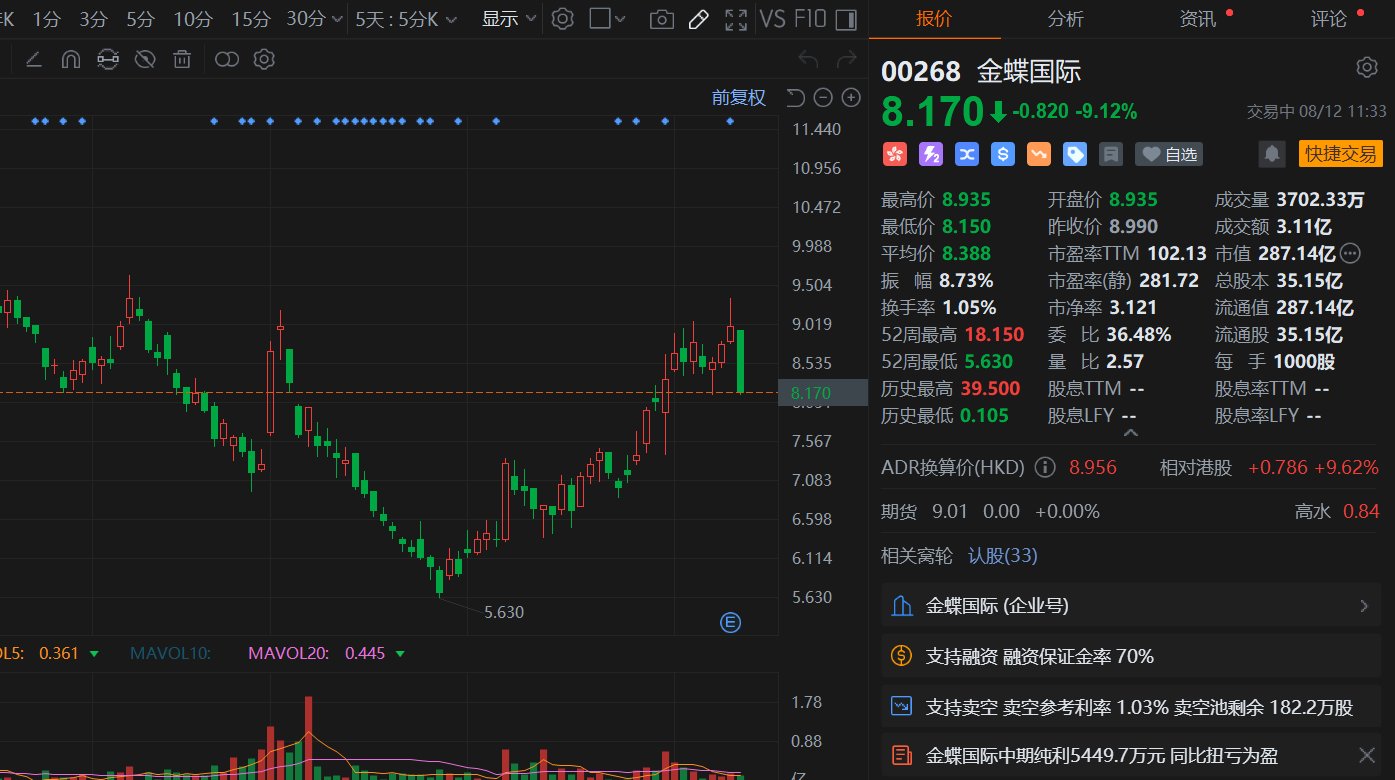Open 显示 display dropdown
1395x780 pixels.
[509, 19]
